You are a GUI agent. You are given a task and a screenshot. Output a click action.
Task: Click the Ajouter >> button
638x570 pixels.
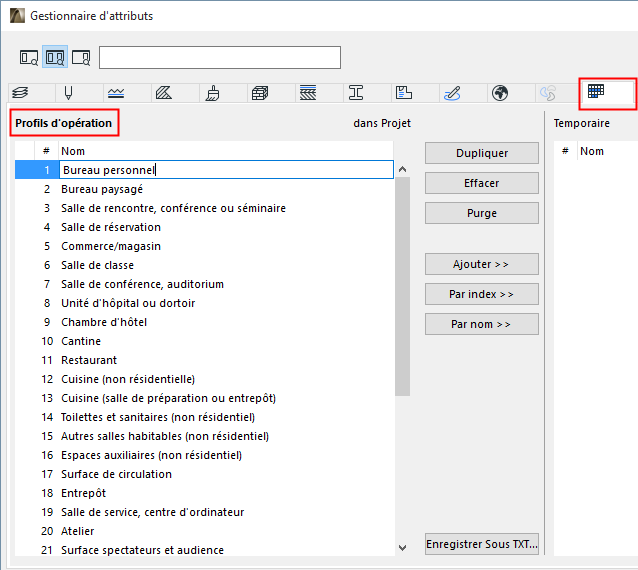[482, 264]
